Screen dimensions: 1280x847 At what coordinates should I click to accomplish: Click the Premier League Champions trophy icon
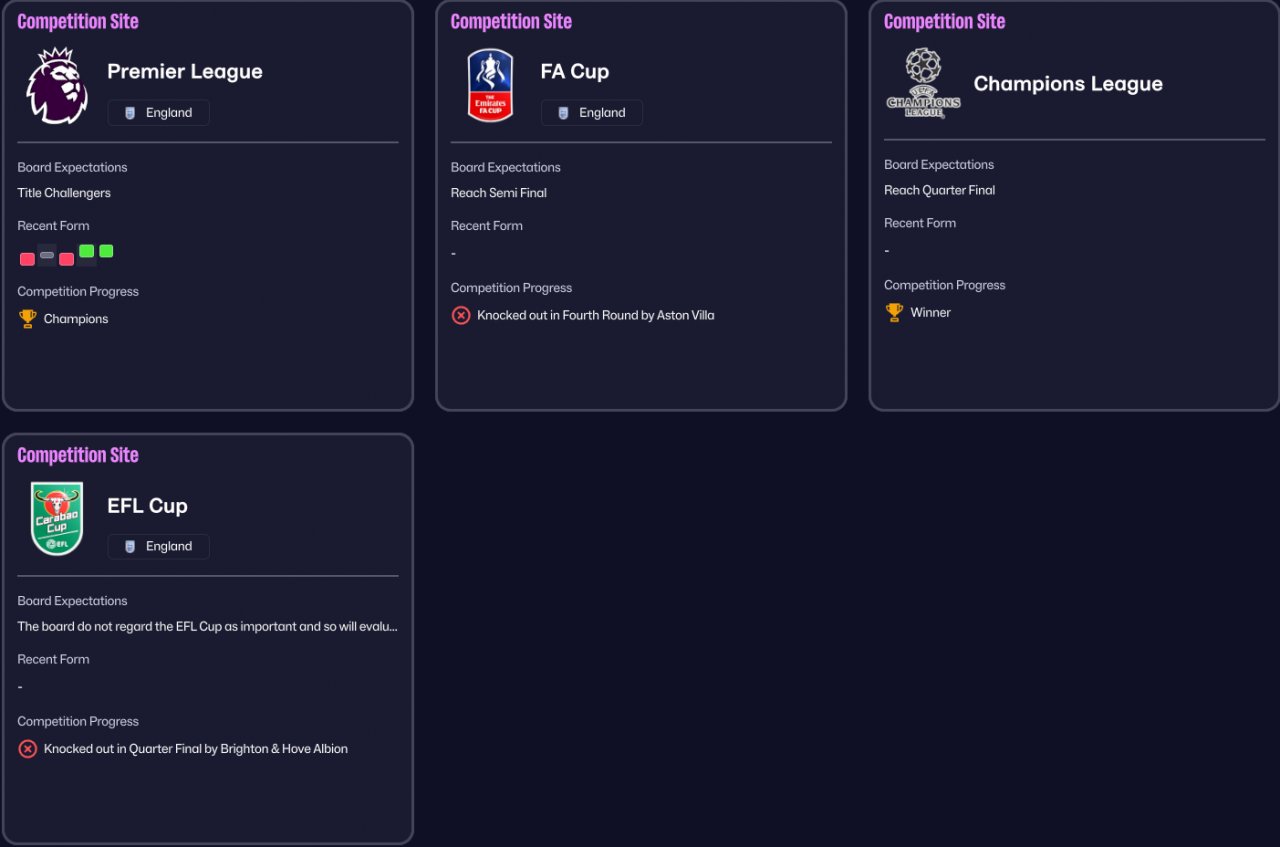[27, 319]
